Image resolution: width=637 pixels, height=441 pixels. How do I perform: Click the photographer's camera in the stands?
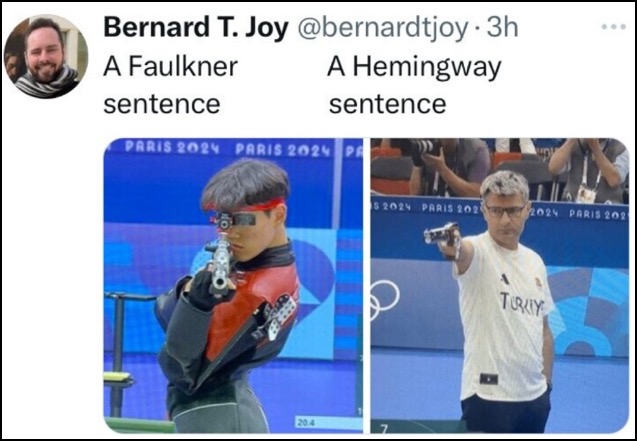pos(424,147)
